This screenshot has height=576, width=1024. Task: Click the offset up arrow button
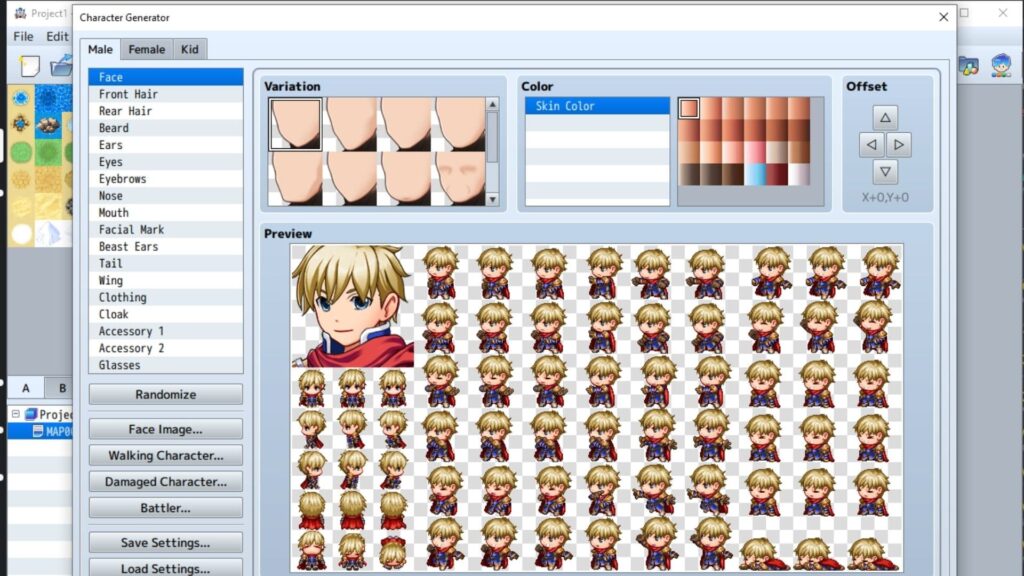click(885, 118)
